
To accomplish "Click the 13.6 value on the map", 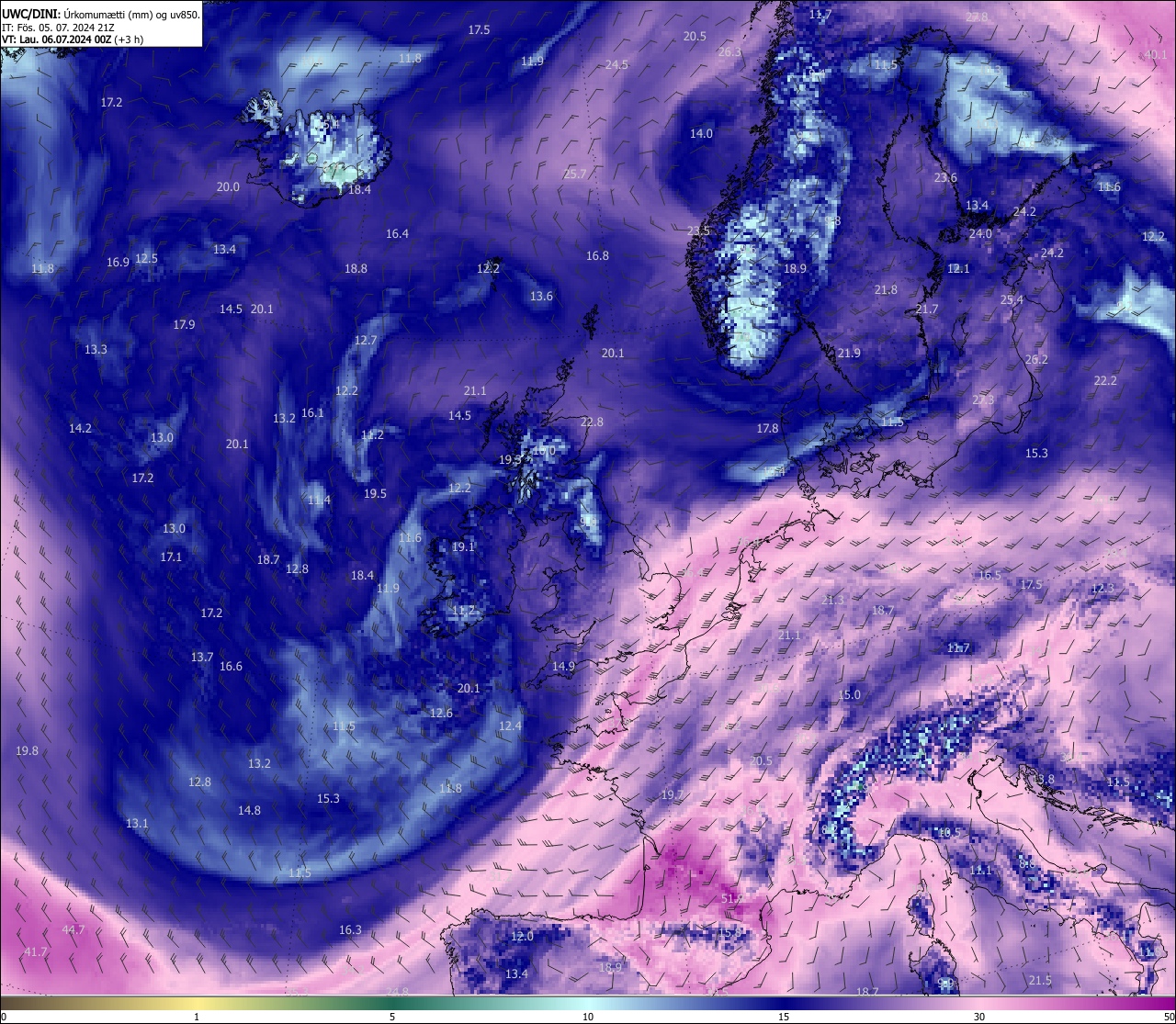I will coord(541,297).
